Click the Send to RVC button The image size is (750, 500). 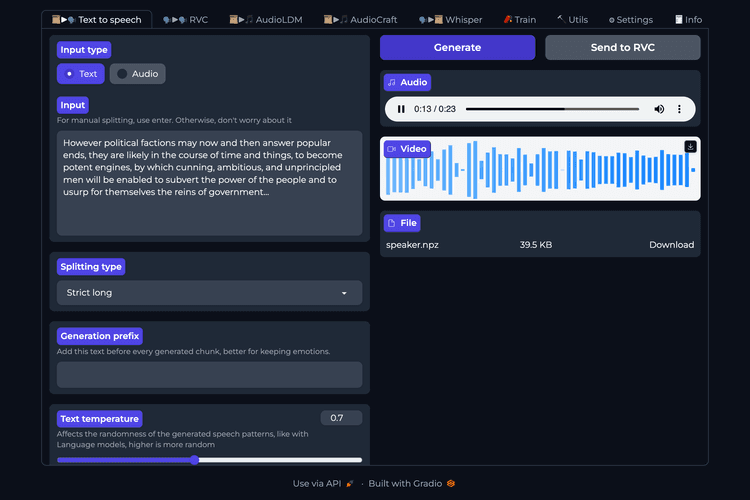[622, 48]
